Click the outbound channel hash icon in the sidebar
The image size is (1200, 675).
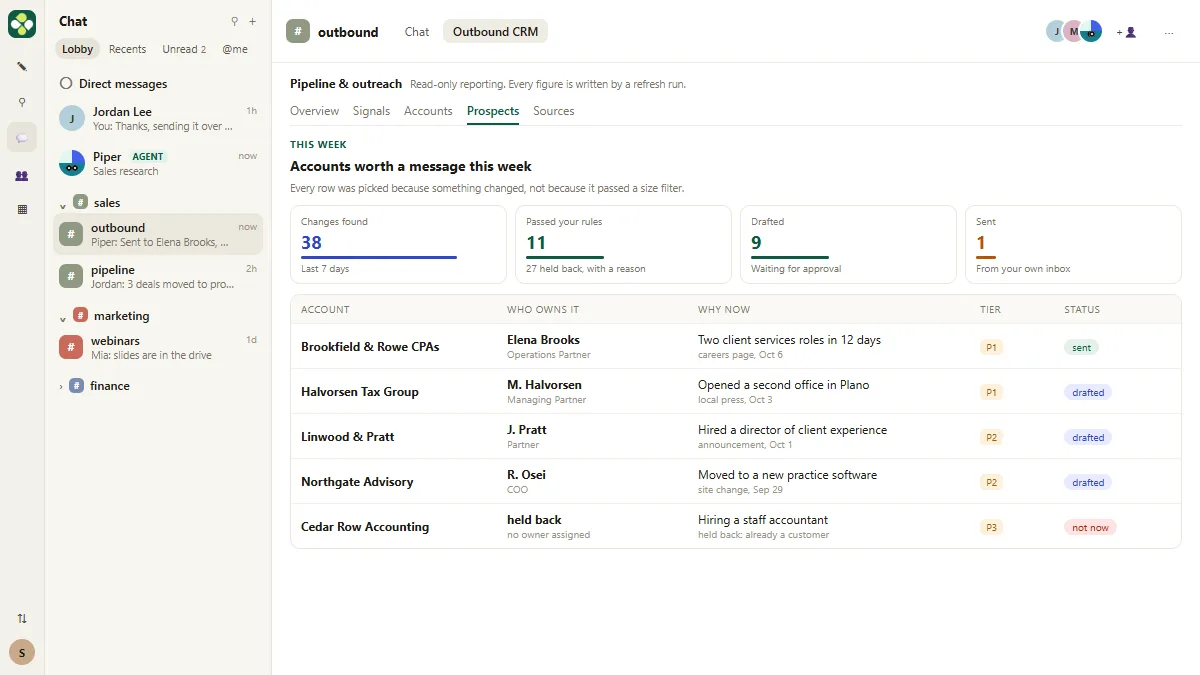[x=70, y=234]
